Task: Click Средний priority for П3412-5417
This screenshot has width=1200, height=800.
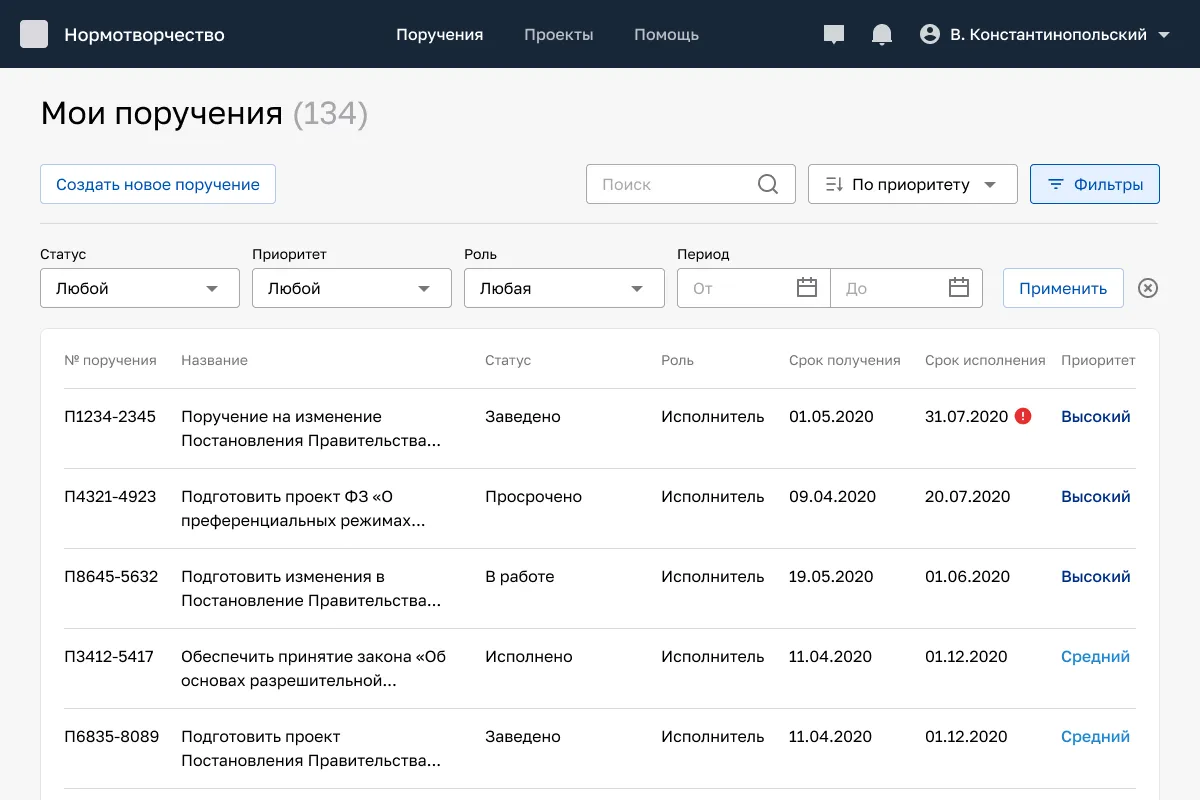Action: [x=1095, y=656]
